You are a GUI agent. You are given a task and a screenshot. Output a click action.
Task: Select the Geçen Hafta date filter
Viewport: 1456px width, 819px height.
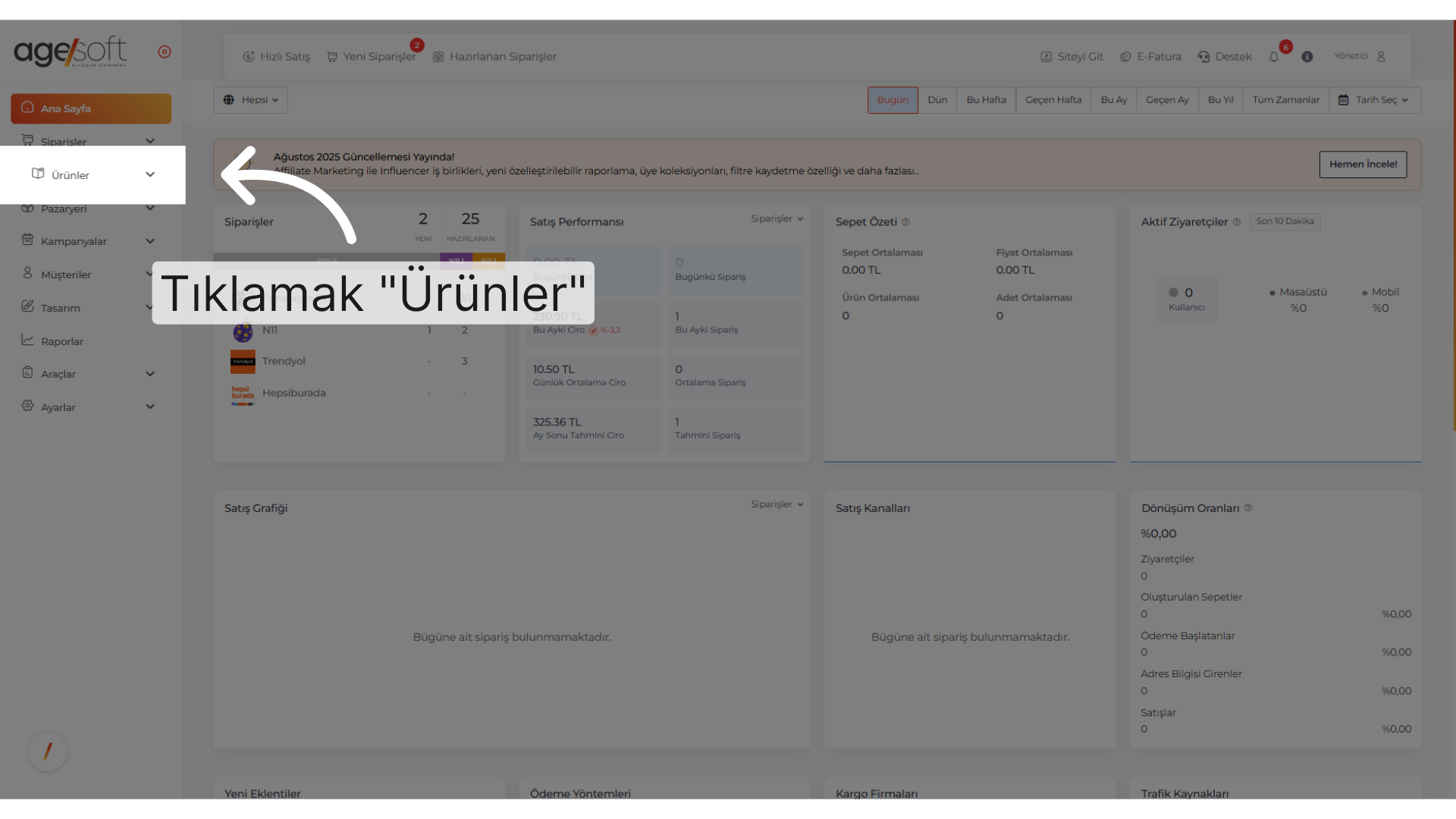1053,100
